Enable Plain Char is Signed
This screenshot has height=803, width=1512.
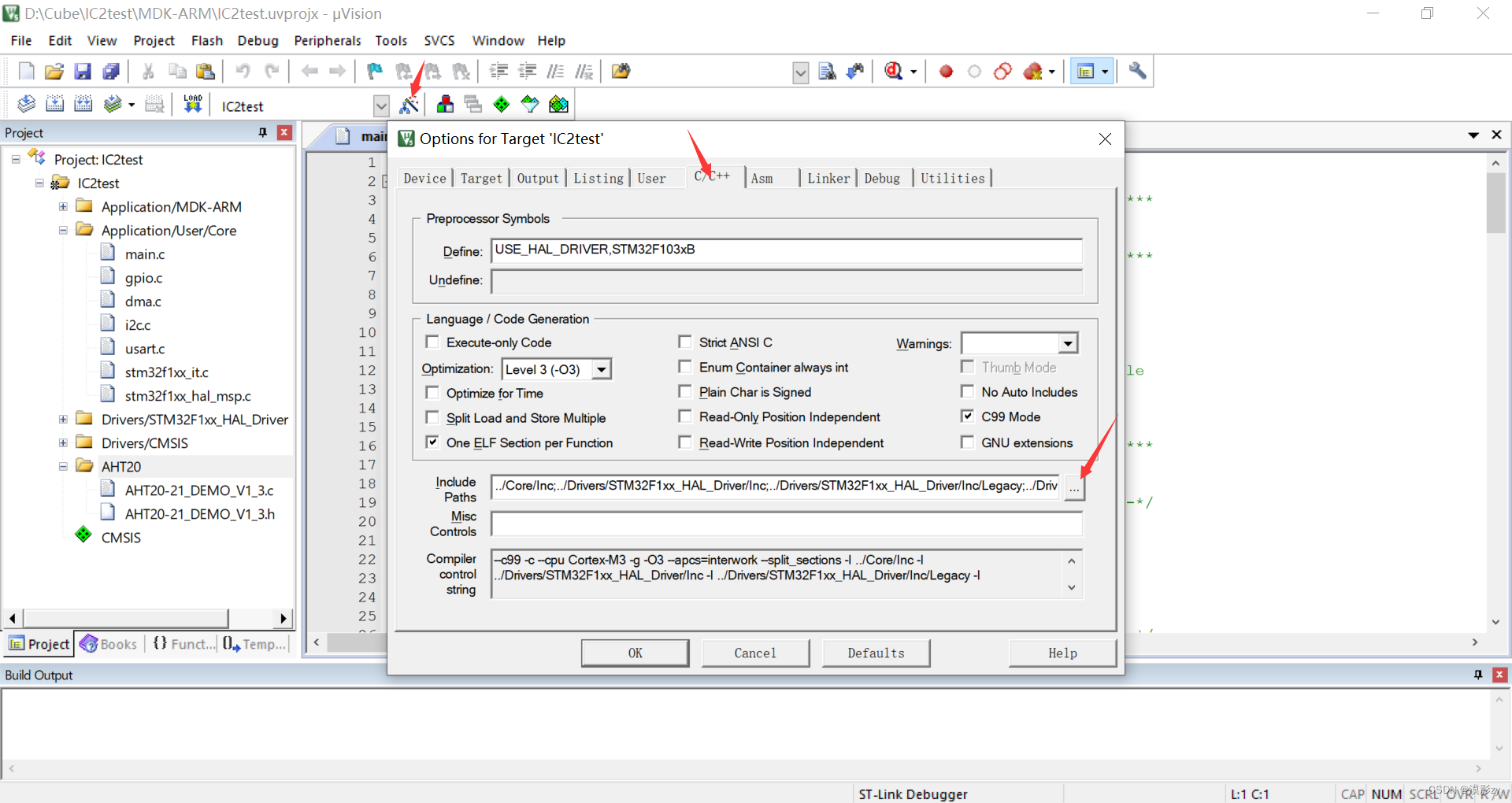pyautogui.click(x=685, y=391)
